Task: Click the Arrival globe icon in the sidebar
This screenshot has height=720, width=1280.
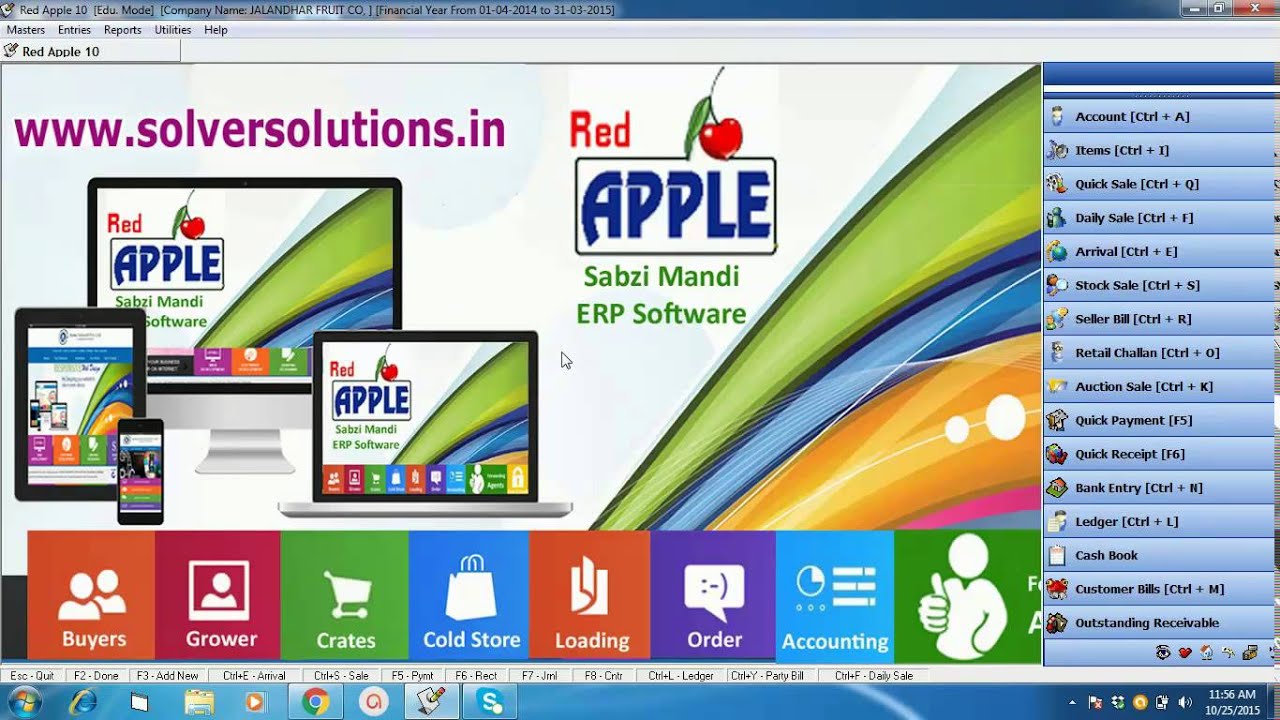Action: pos(1057,252)
